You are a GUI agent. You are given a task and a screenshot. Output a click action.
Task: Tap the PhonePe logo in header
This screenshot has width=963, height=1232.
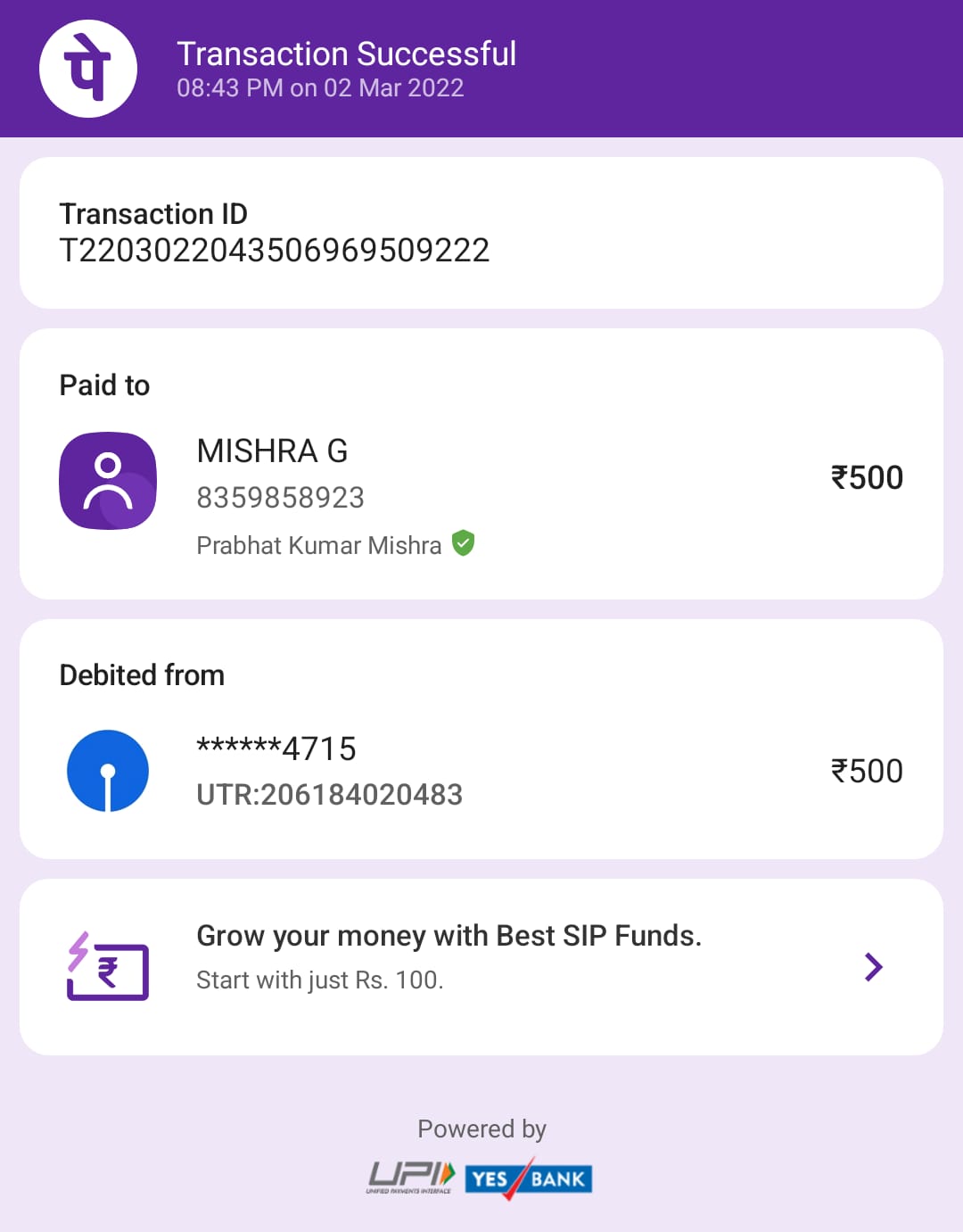88,69
